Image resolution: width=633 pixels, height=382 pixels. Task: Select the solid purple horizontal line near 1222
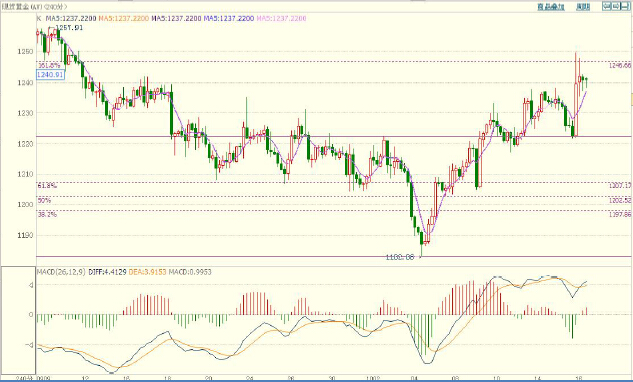pos(333,136)
